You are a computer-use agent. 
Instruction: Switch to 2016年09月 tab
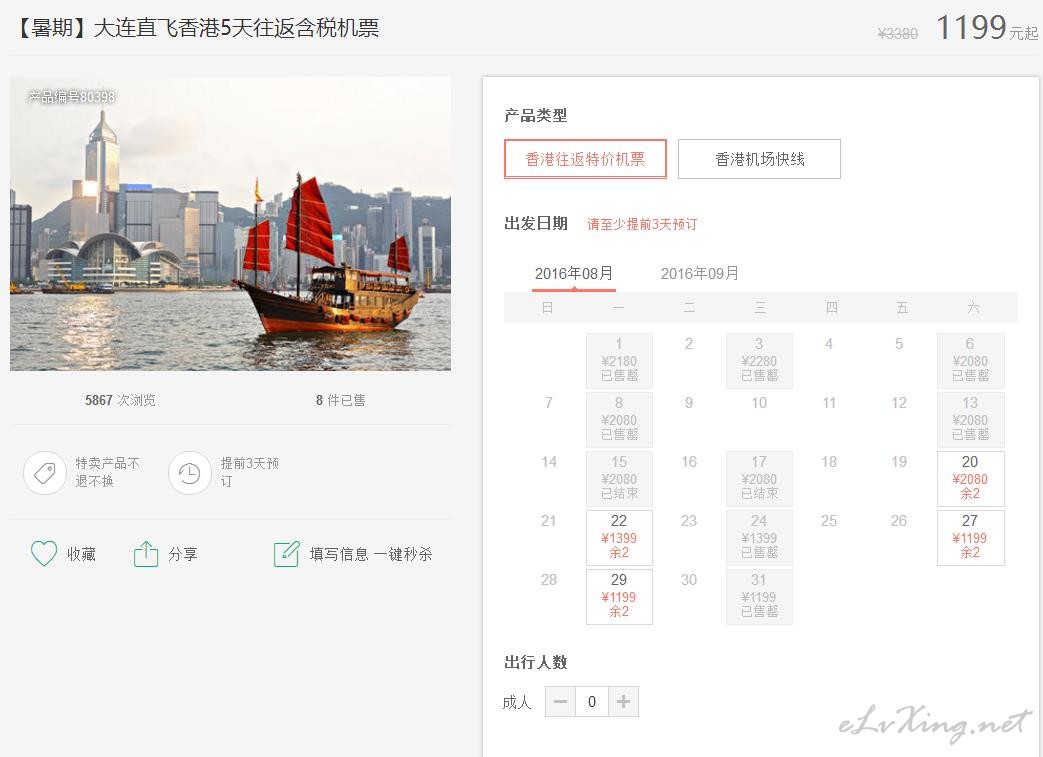coord(700,273)
